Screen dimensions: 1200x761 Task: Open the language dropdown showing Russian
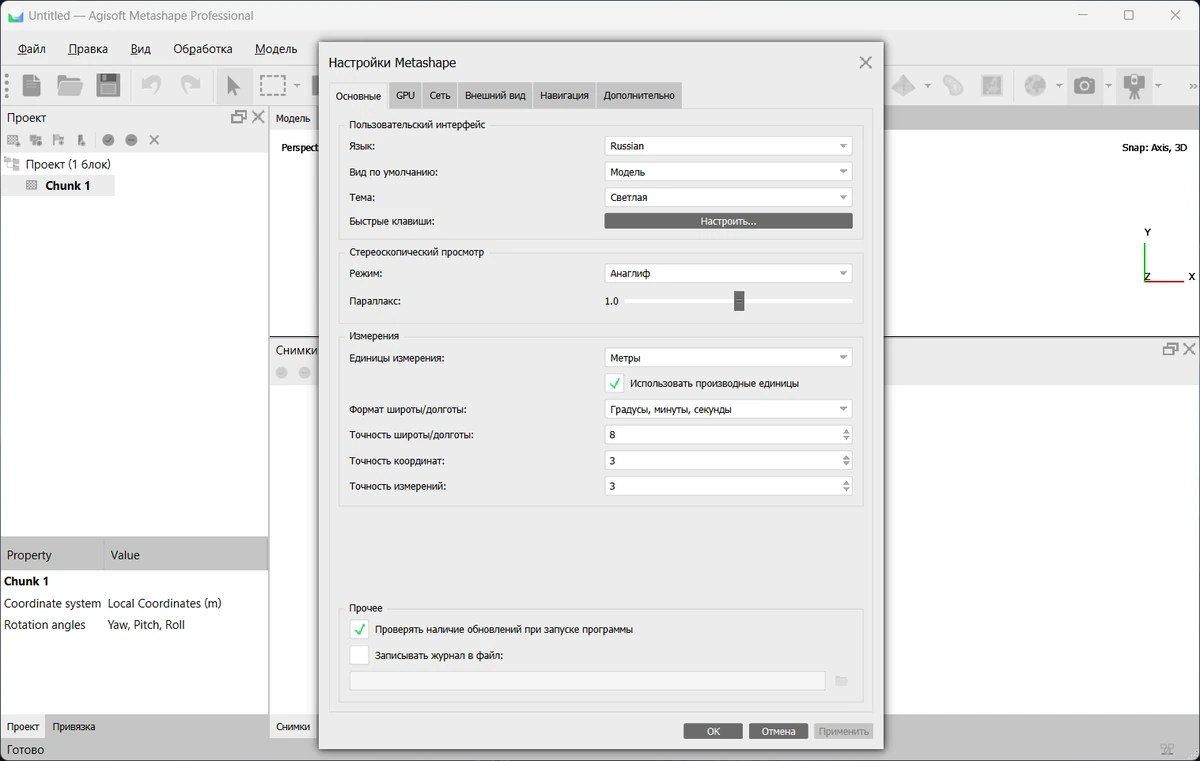coord(728,146)
